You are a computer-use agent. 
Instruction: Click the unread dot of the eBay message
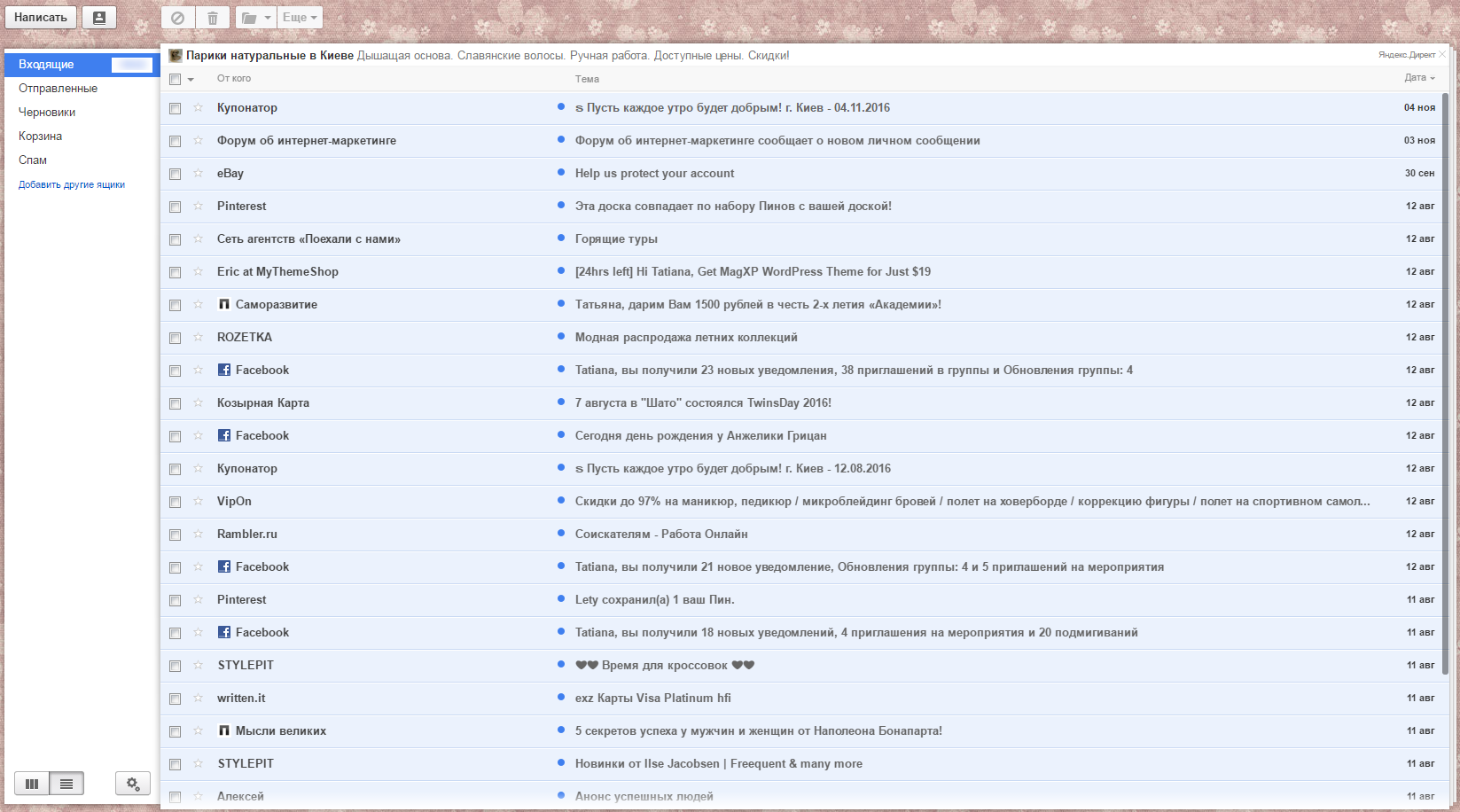[561, 172]
